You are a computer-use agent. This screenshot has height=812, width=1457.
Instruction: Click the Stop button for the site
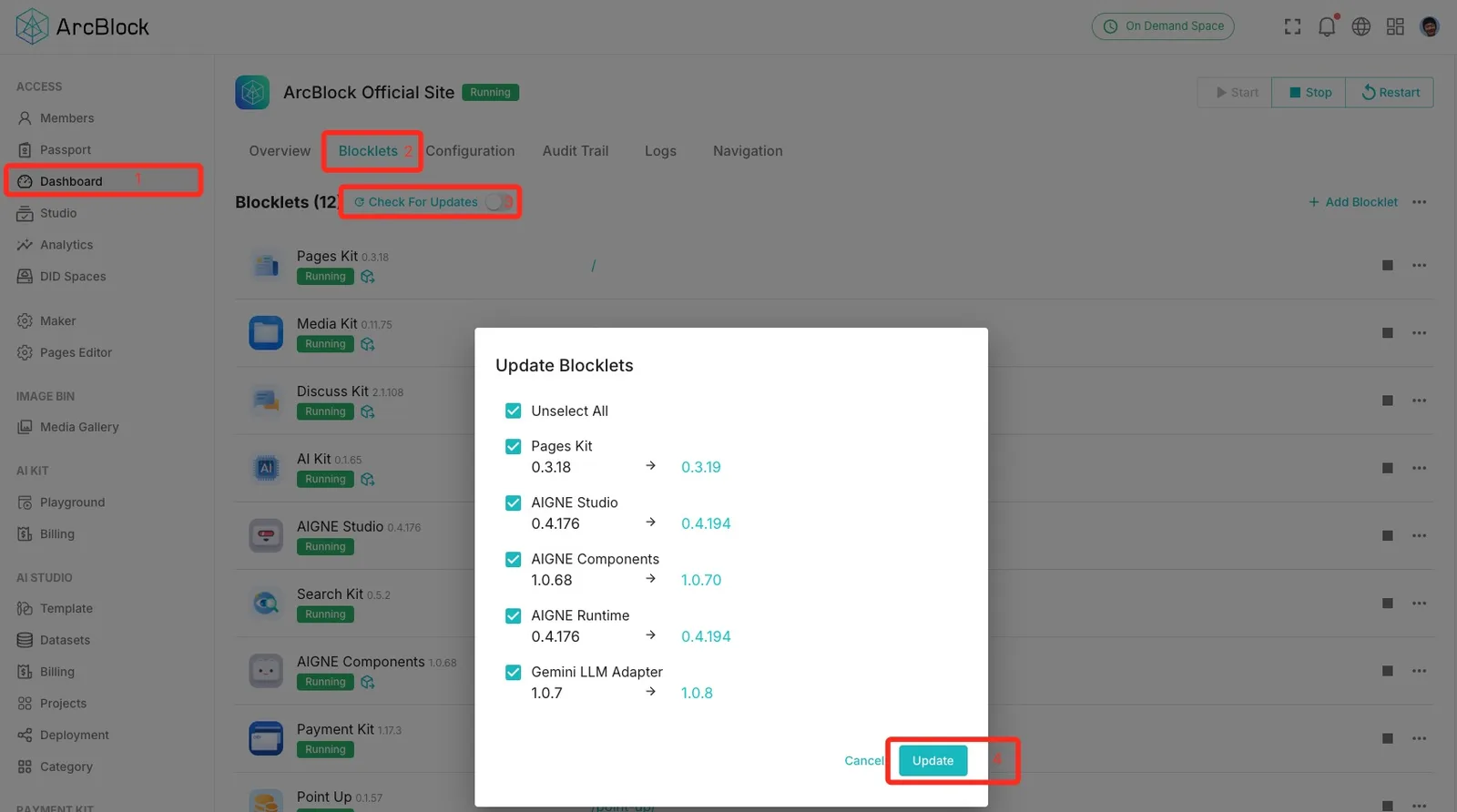coord(1309,92)
